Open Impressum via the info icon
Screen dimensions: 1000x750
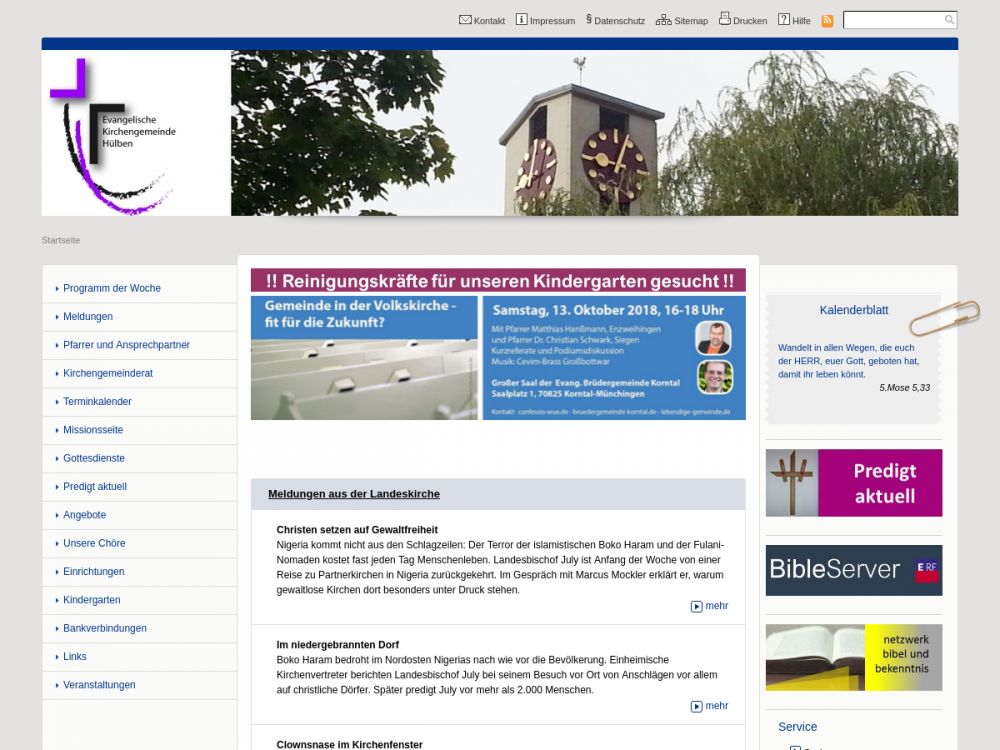pyautogui.click(x=521, y=20)
